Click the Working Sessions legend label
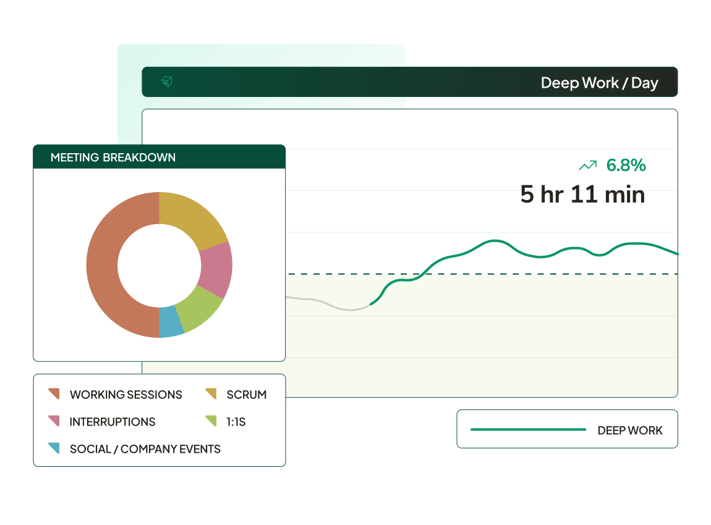The width and height of the screenshot is (711, 525). click(126, 394)
